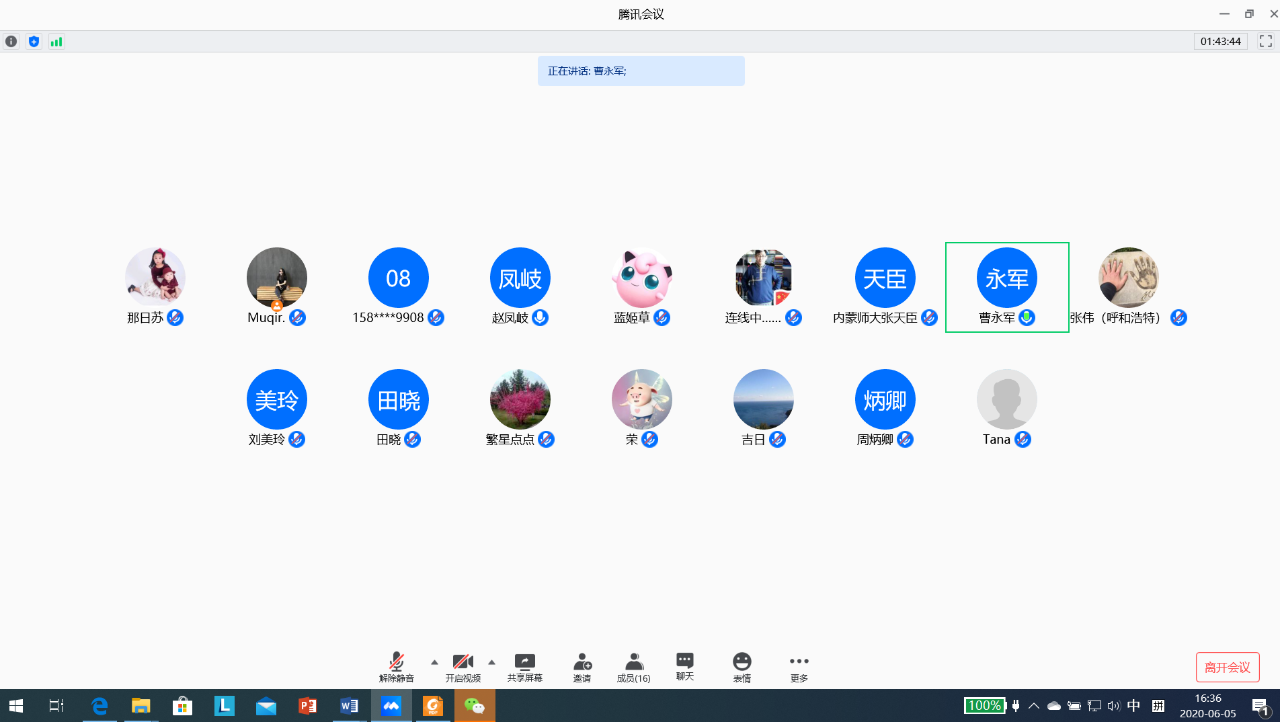
Task: Open Word from the Windows taskbar
Action: coord(349,706)
